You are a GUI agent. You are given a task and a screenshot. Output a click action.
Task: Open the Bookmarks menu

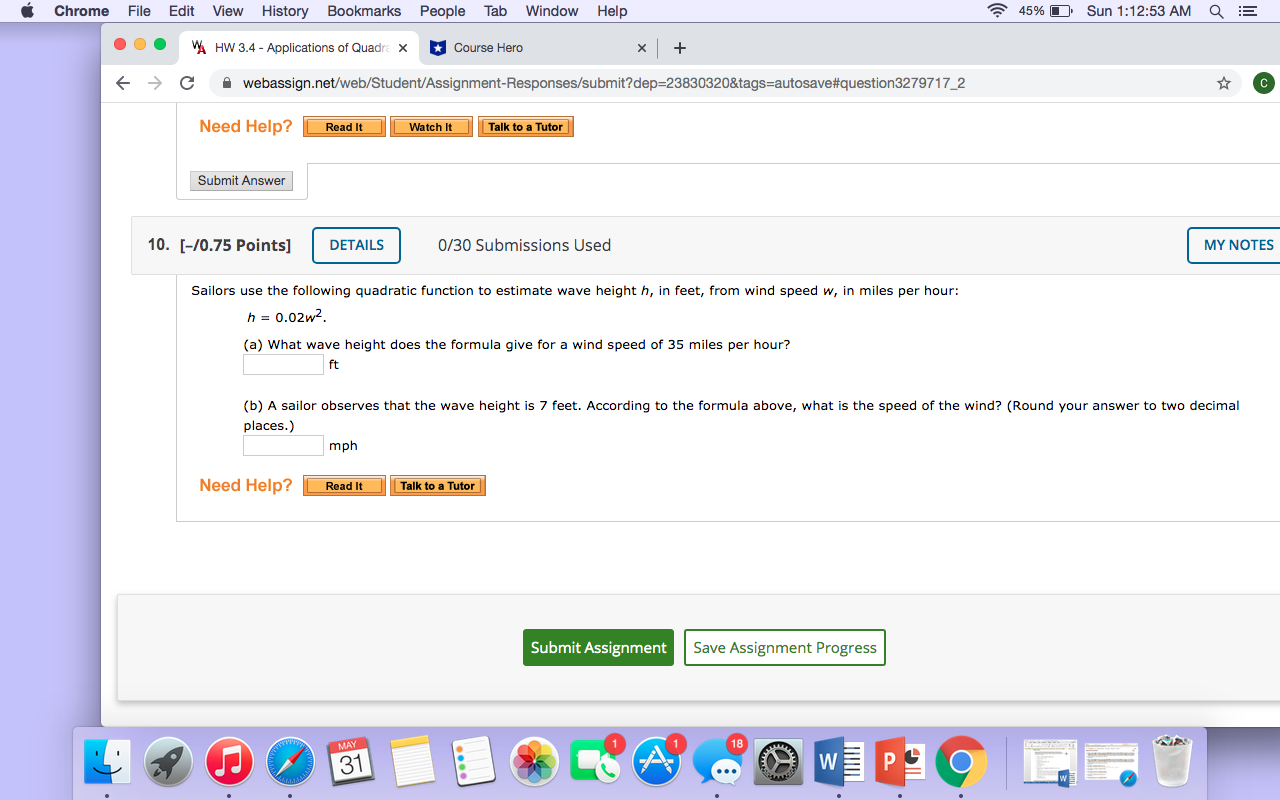pos(364,11)
